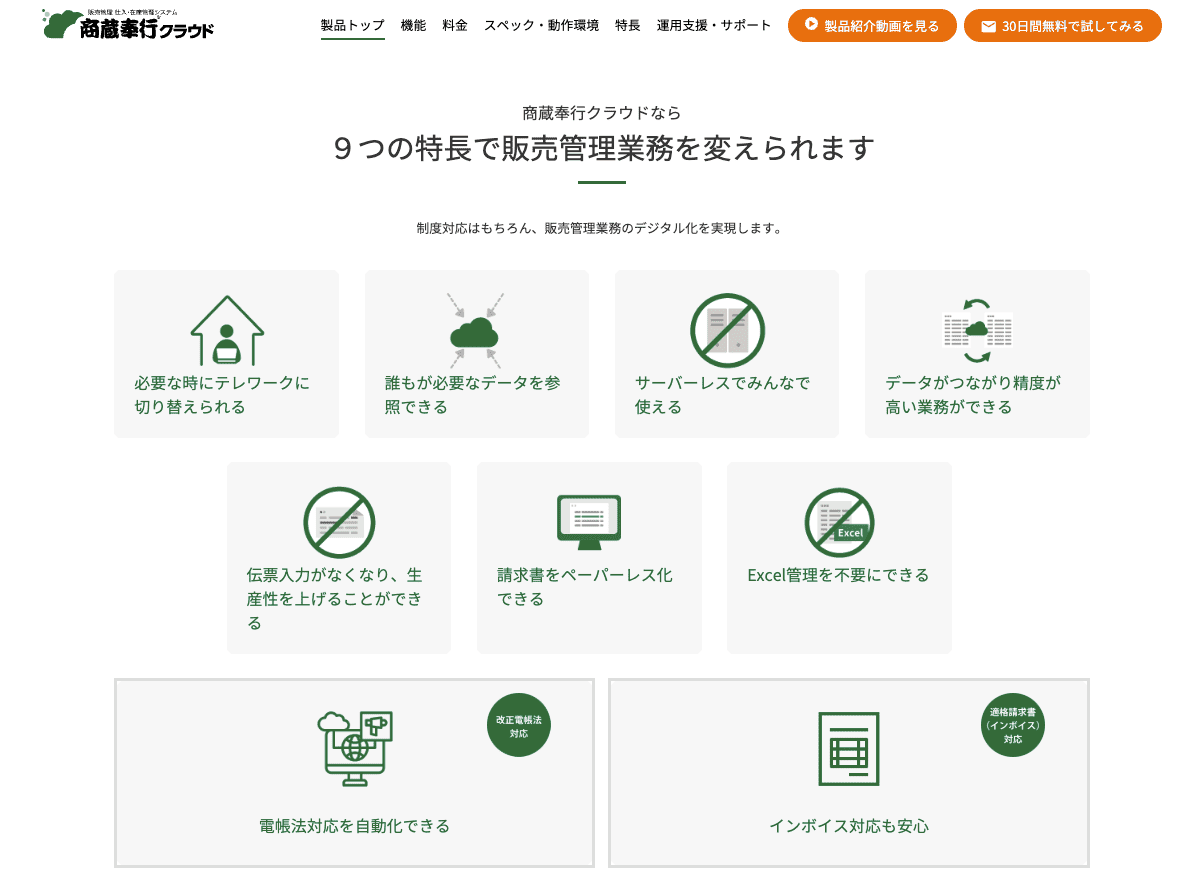This screenshot has width=1195, height=882.
Task: Open the 必要な時にテレワークに切り替えられる card link
Action: pos(226,354)
